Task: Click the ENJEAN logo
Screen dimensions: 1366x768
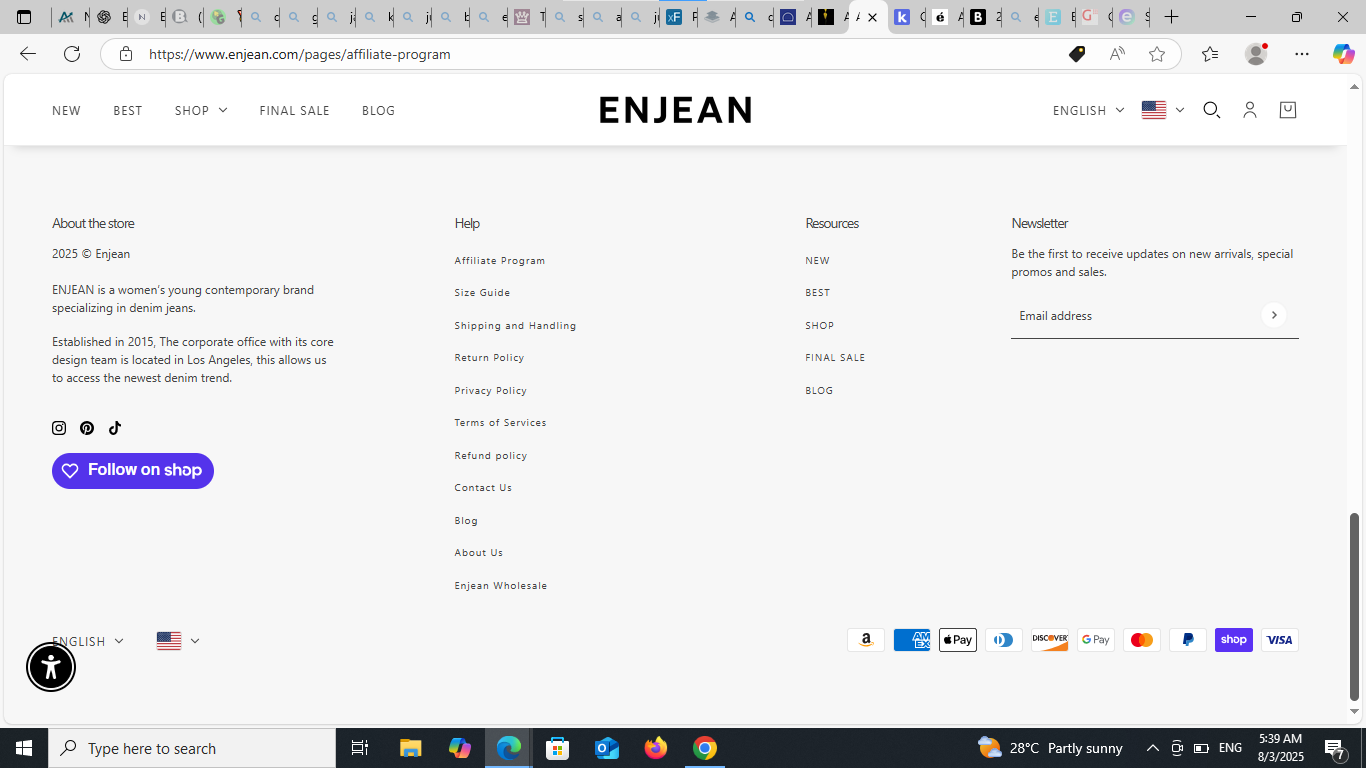Action: pos(675,110)
